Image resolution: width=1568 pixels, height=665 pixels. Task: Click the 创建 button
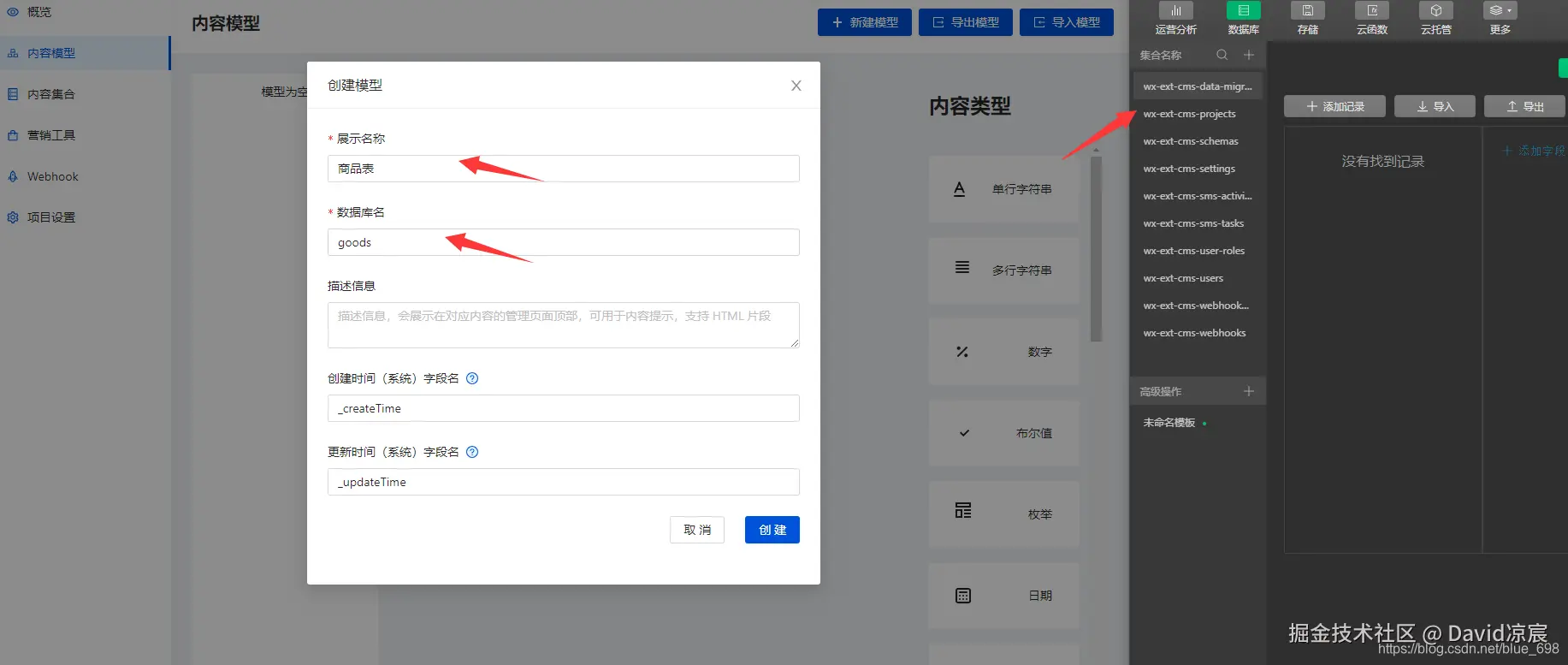pos(772,530)
